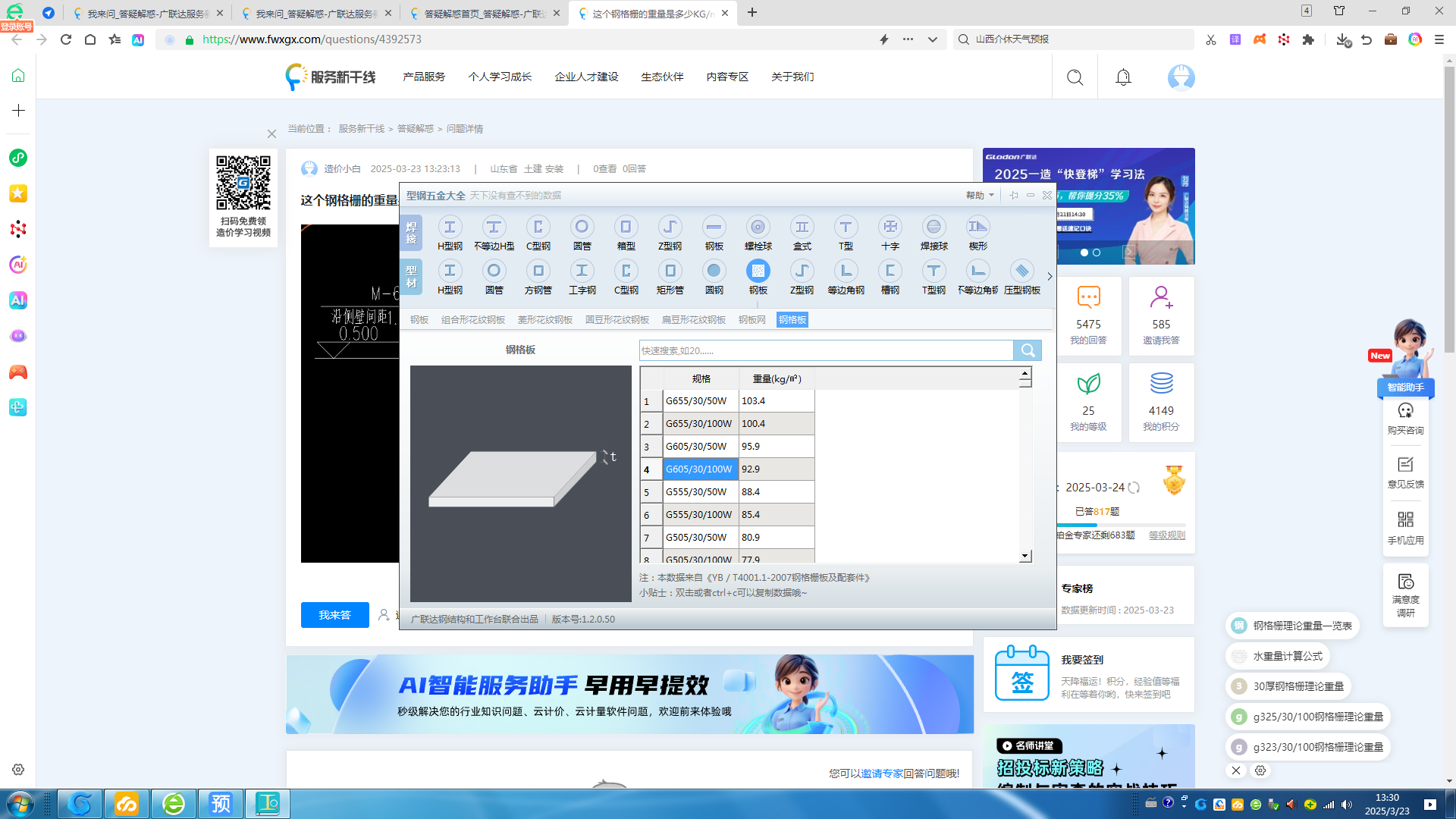The image size is (1456, 819).
Task: Select welded H型钢 icon in top row
Action: pos(450,234)
